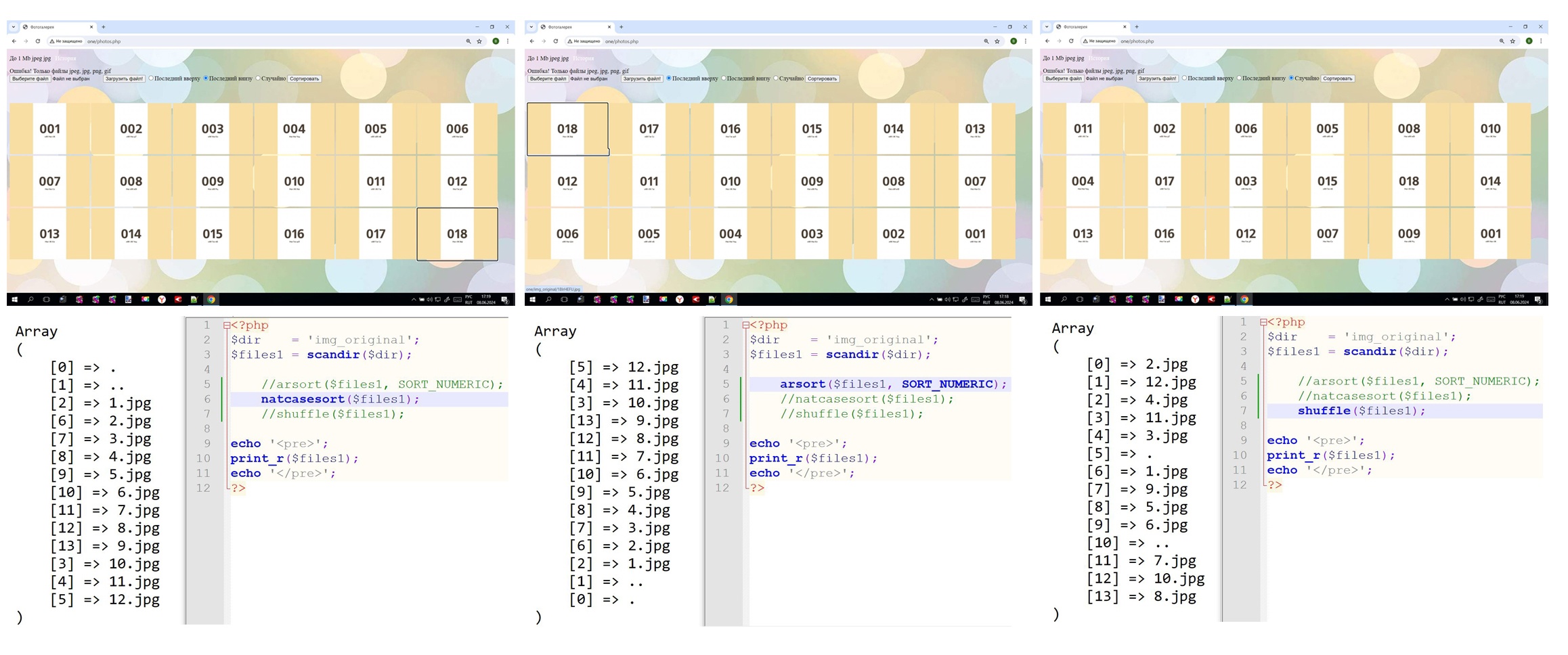
Task: Click the Chrome icon in the right window's taskbar
Action: pyautogui.click(x=1244, y=299)
